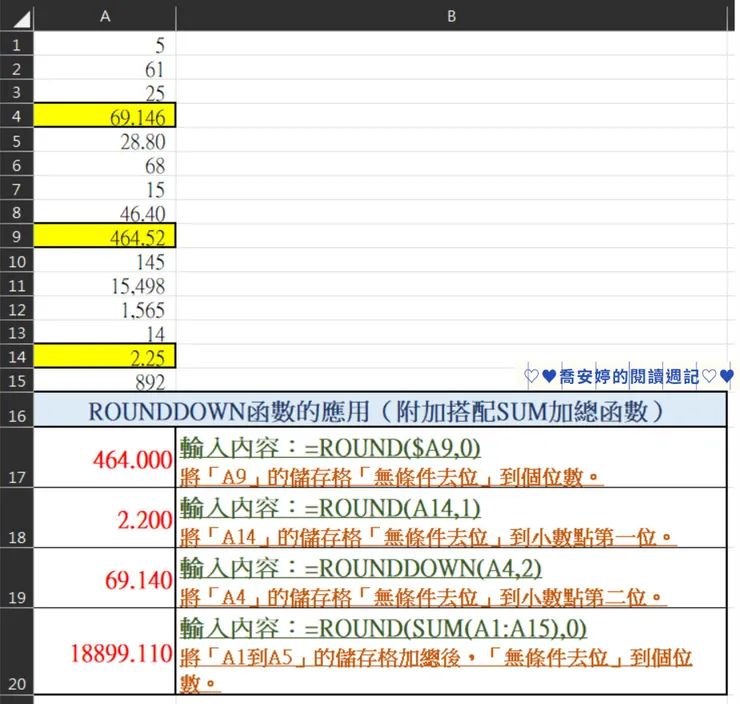Select row 14 header

17,356
